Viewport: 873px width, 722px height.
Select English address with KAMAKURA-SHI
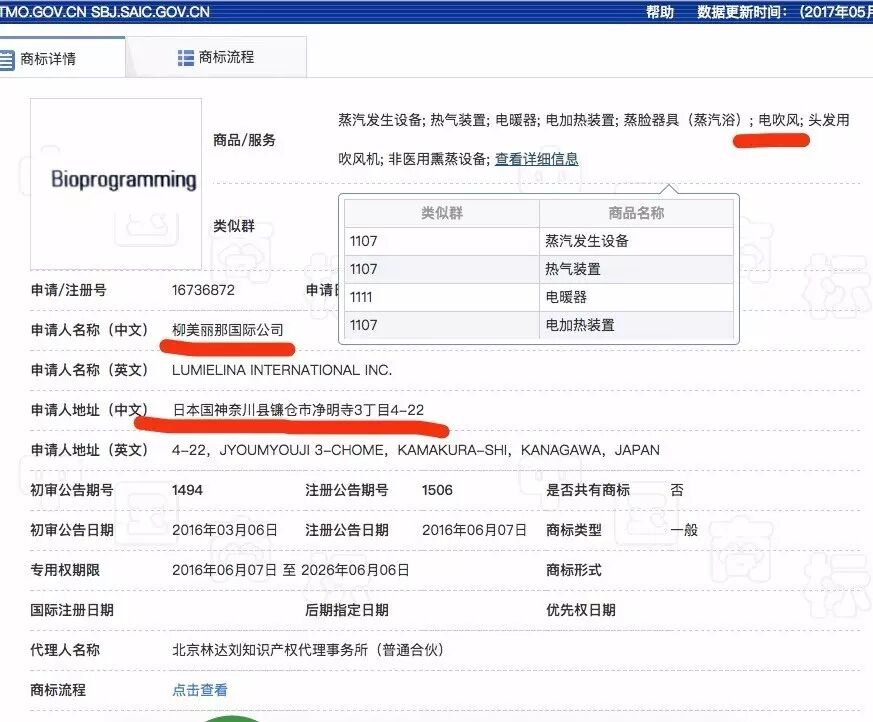(x=415, y=450)
